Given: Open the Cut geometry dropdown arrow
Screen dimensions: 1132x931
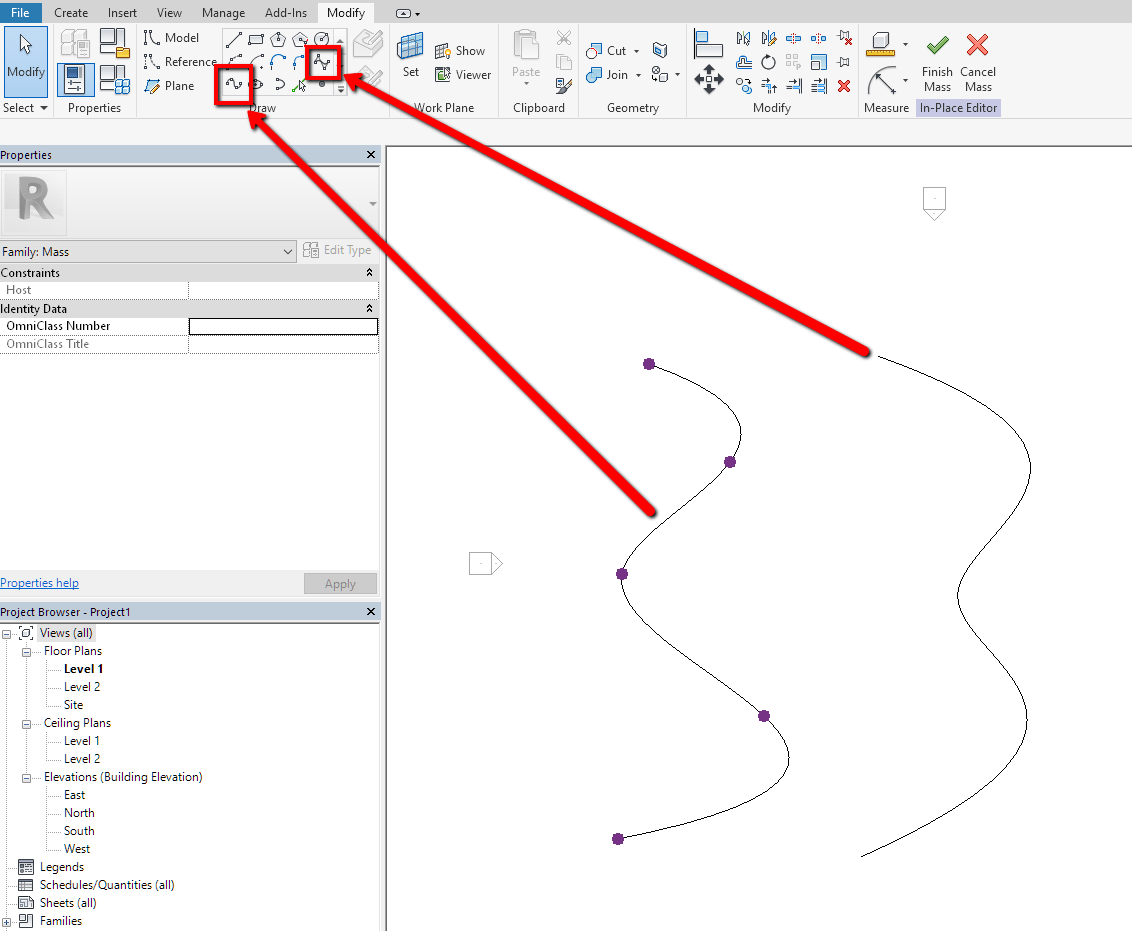Looking at the screenshot, I should coord(637,50).
